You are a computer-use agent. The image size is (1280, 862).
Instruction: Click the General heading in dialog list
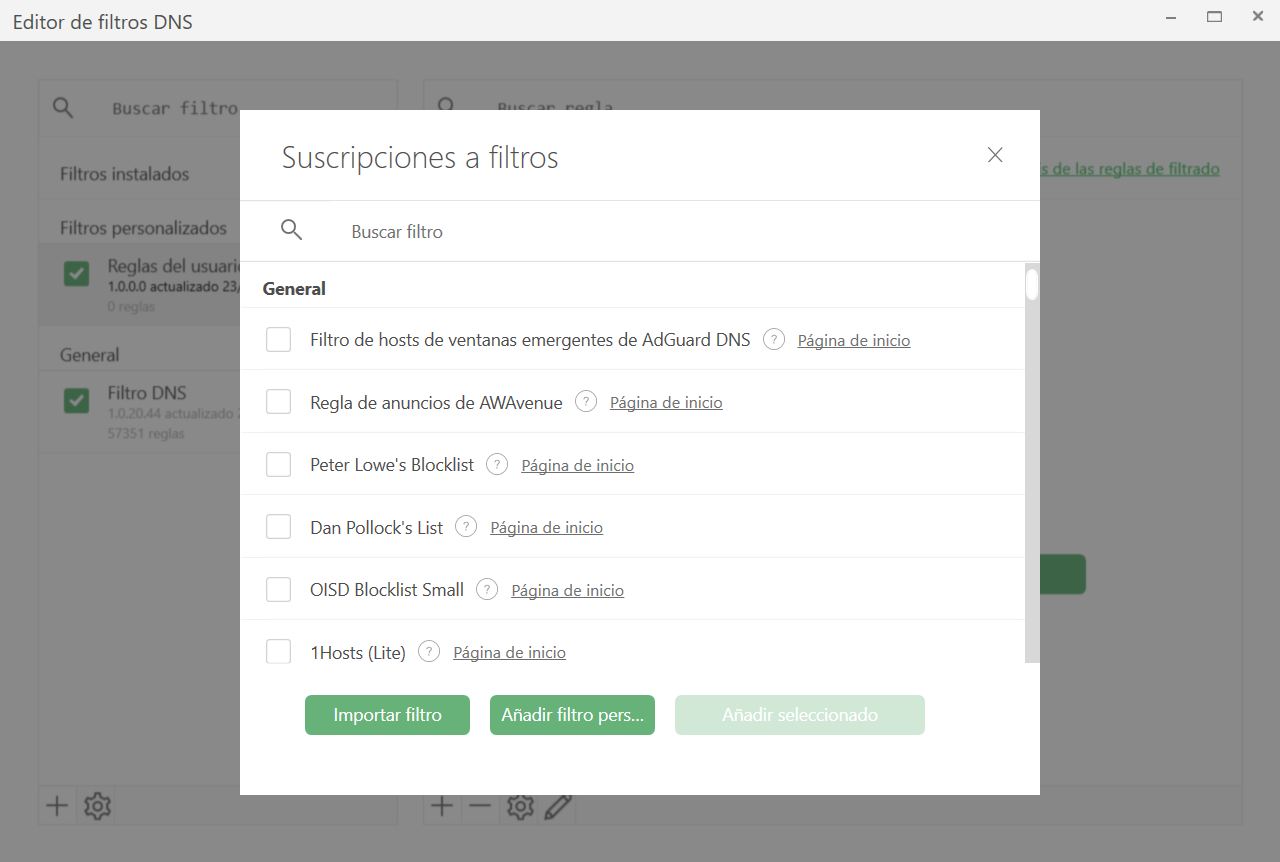[294, 288]
